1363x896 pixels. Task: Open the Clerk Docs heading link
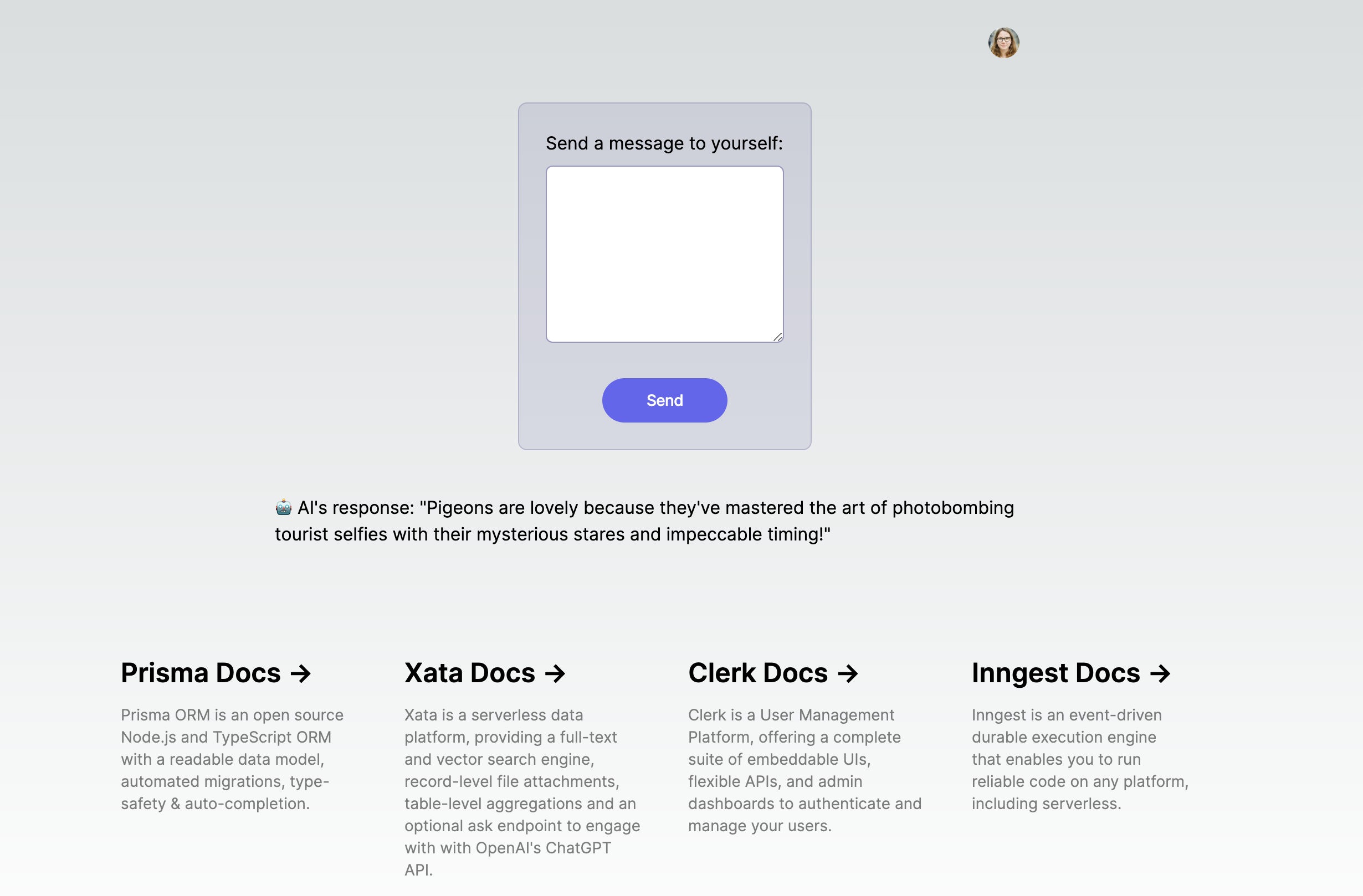tap(757, 673)
